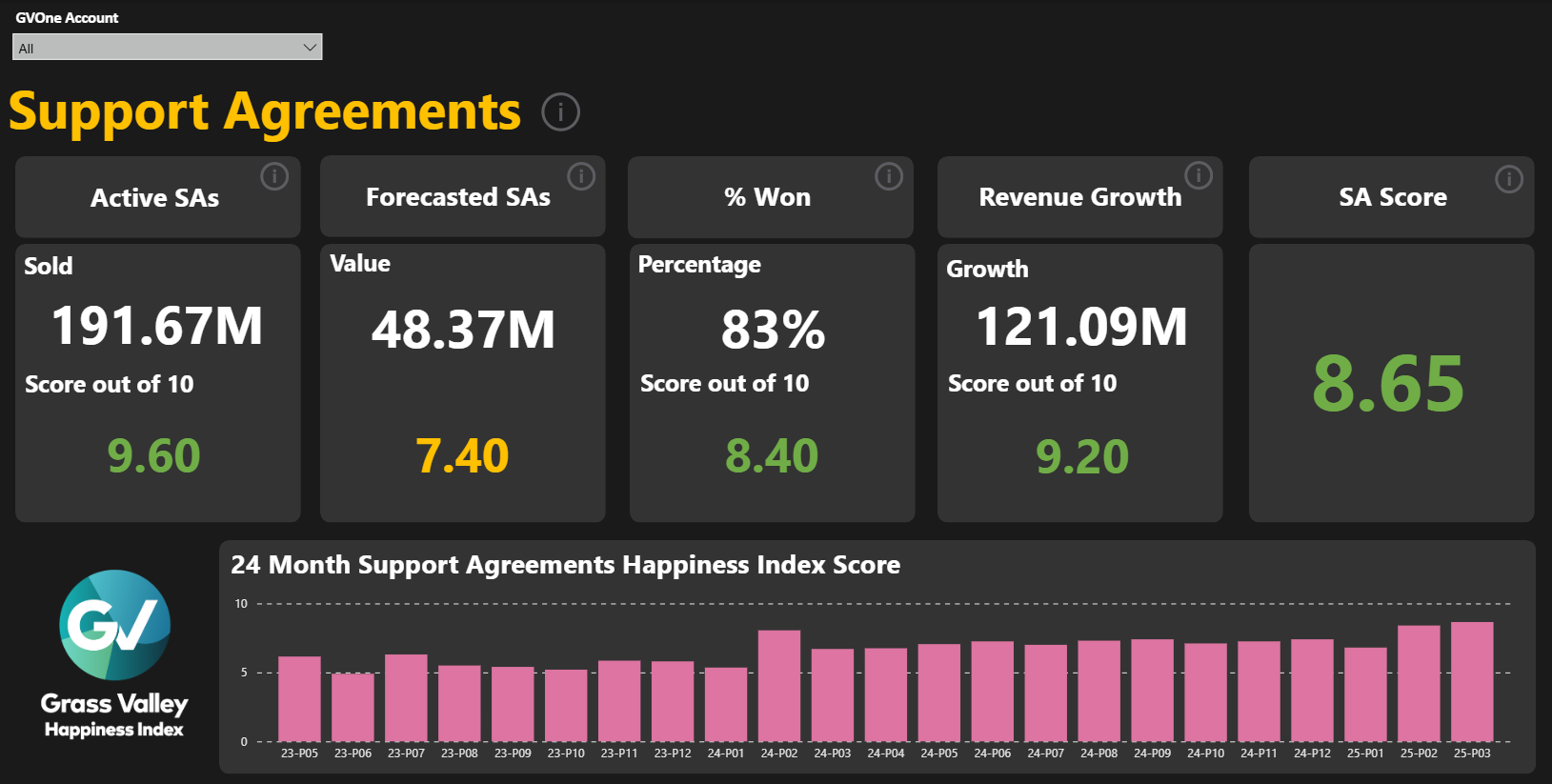
Task: Click the Support Agreements page title
Action: click(265, 111)
